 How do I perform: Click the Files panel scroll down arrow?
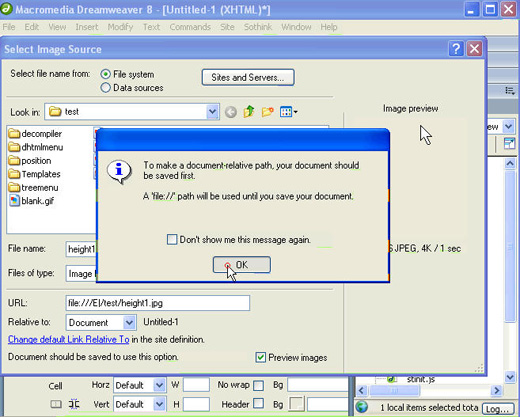pos(510,377)
